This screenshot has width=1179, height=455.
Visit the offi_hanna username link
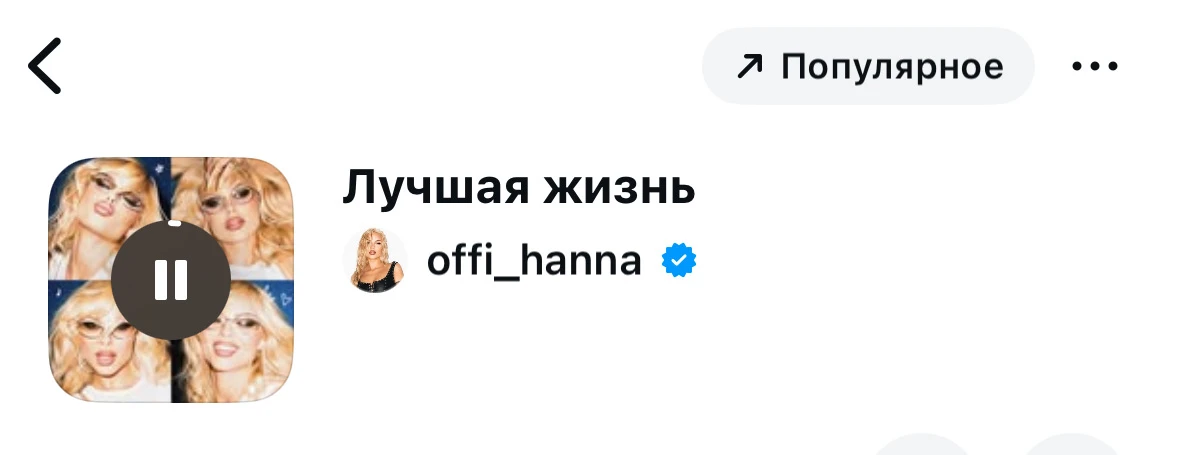pyautogui.click(x=533, y=261)
